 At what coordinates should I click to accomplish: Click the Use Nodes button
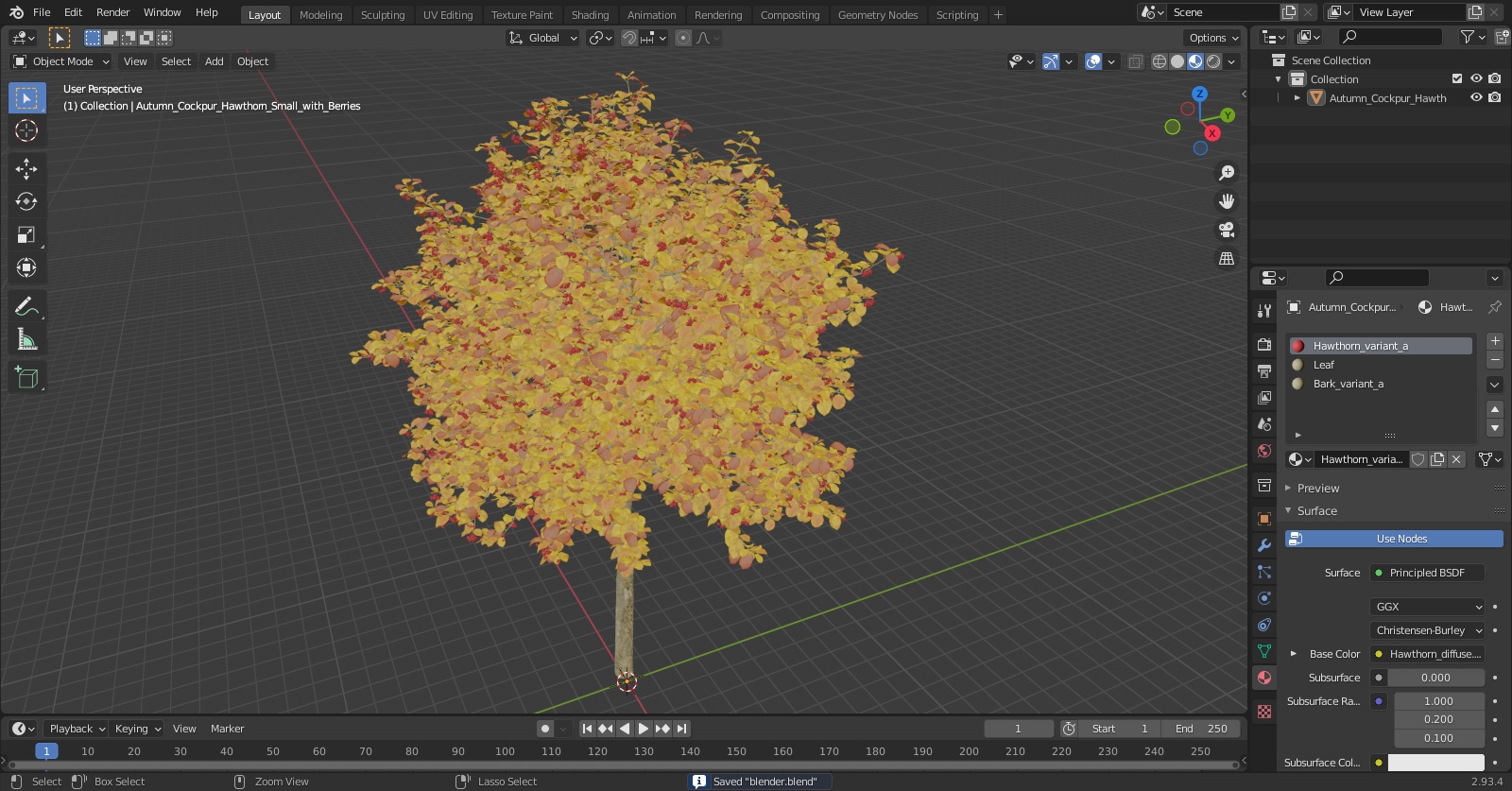click(1394, 539)
